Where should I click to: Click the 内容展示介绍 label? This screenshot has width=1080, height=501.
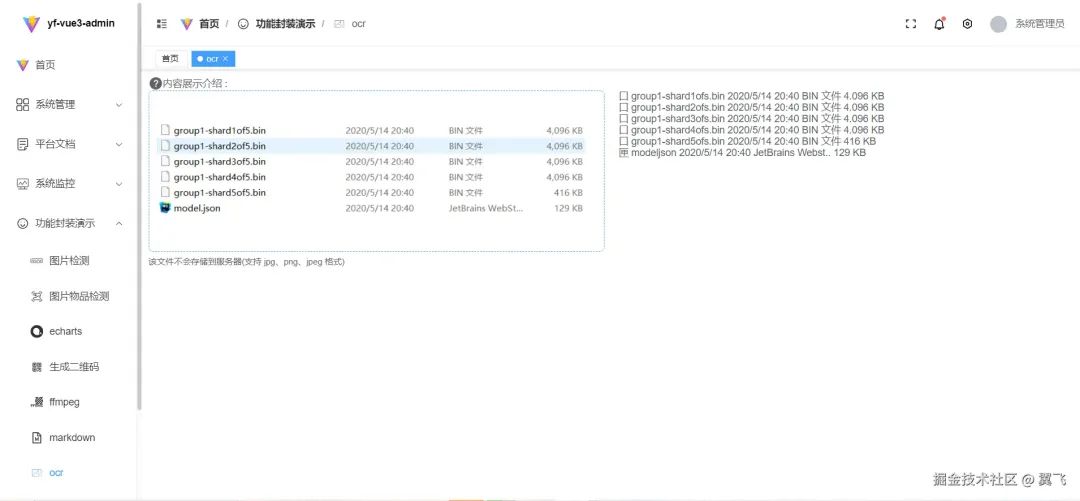pyautogui.click(x=195, y=83)
